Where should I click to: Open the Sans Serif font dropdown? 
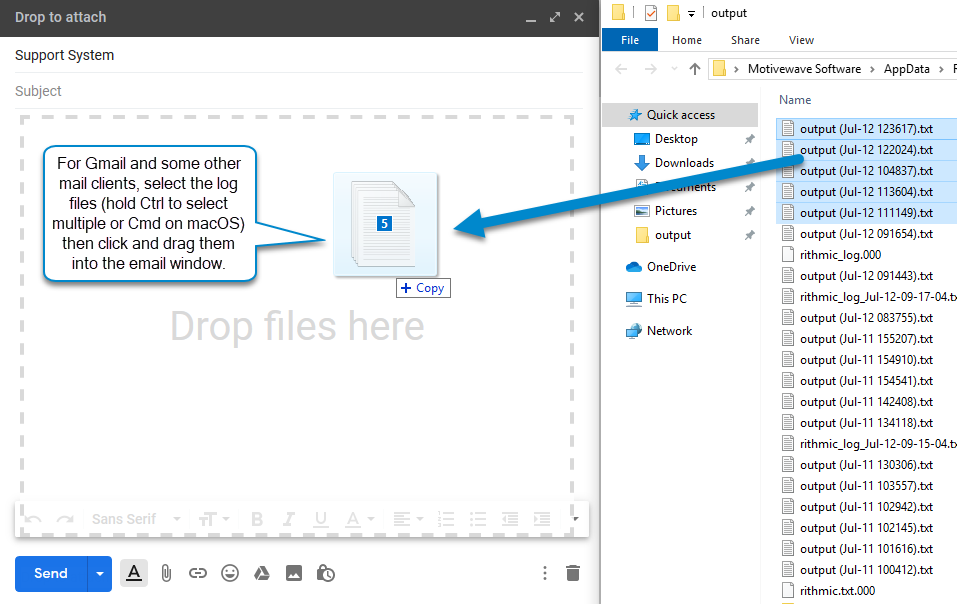[136, 519]
